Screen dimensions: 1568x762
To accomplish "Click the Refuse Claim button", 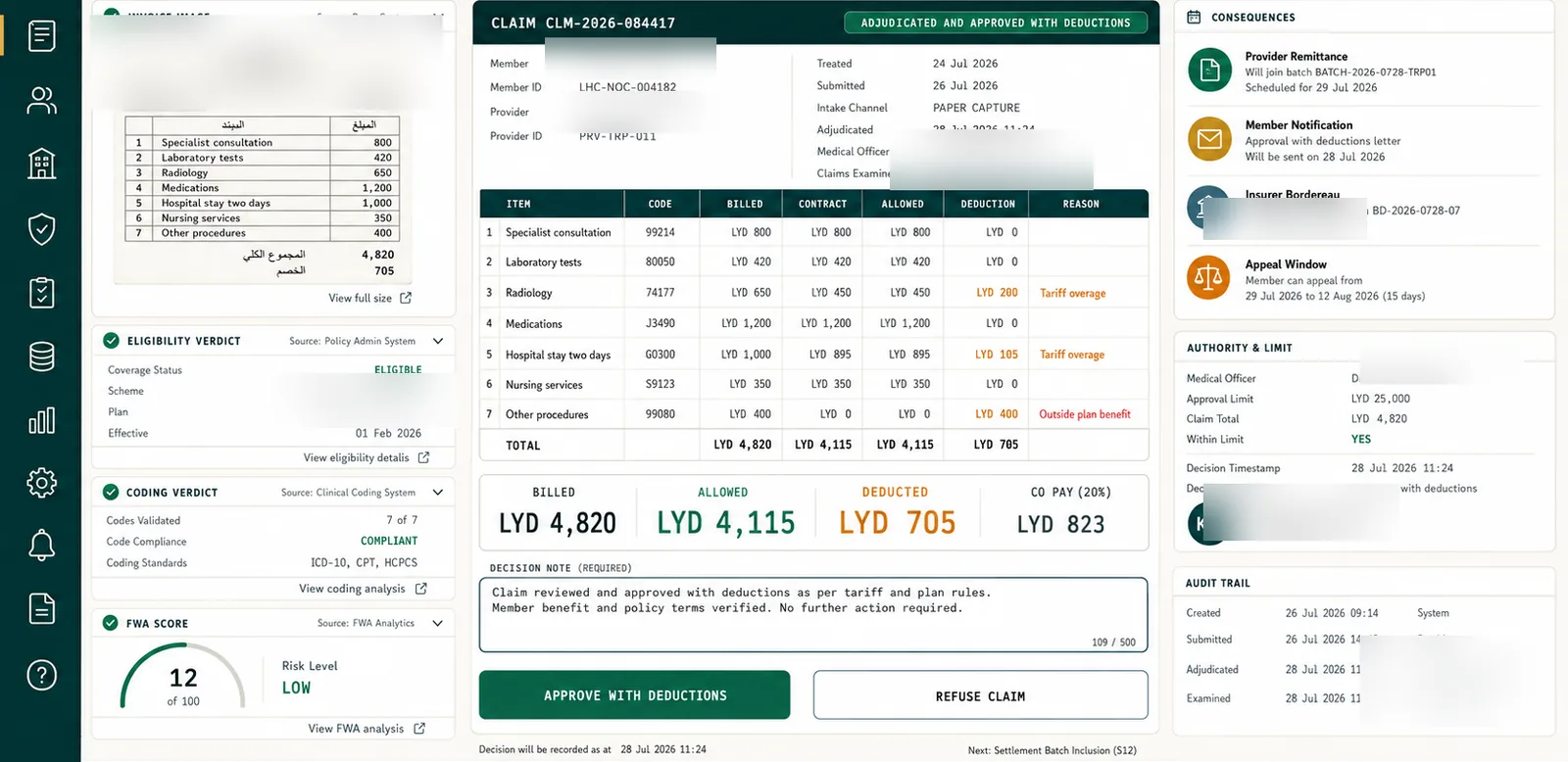I will 980,695.
